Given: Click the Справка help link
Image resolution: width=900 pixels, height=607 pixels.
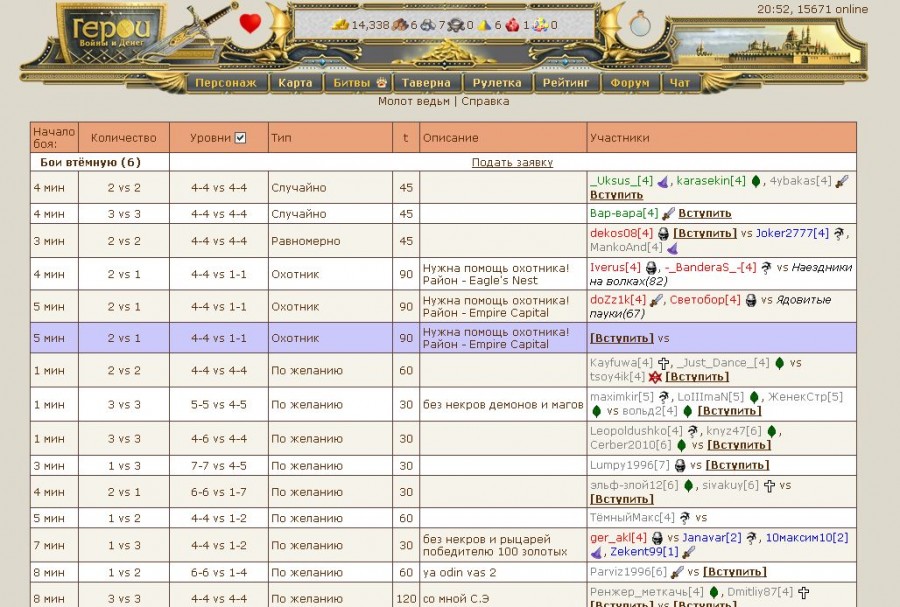Looking at the screenshot, I should click(485, 101).
